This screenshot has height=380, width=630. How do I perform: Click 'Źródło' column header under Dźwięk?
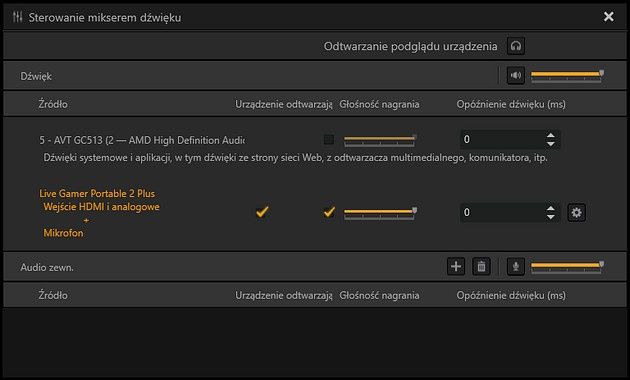pos(53,104)
